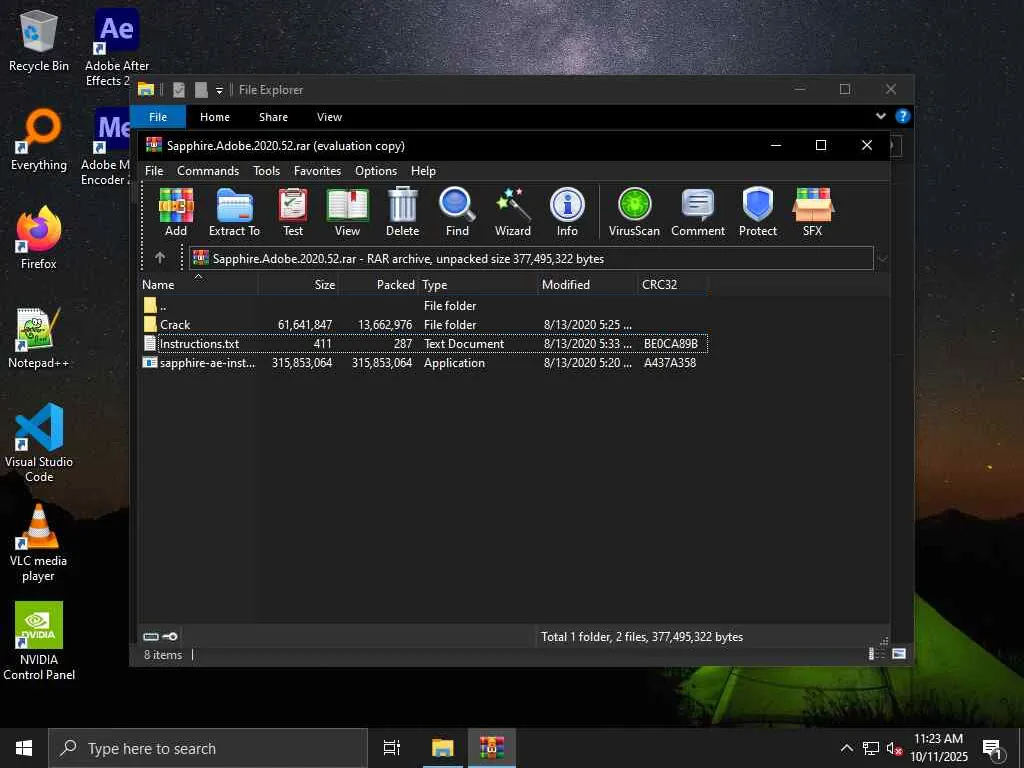Click the Task View taskbar icon
The image size is (1024, 768).
point(392,748)
